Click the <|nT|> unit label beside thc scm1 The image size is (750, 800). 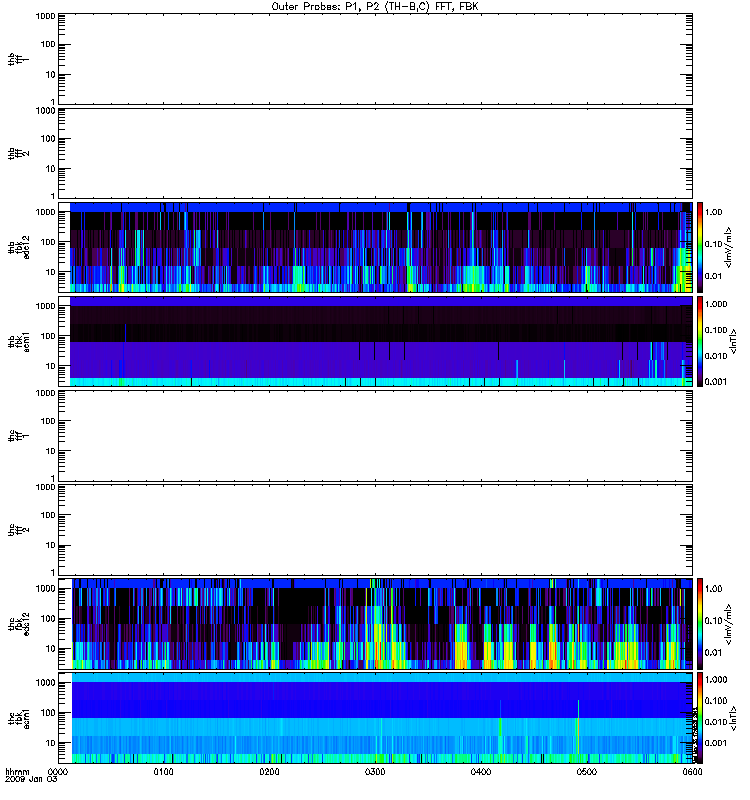pyautogui.click(x=734, y=718)
